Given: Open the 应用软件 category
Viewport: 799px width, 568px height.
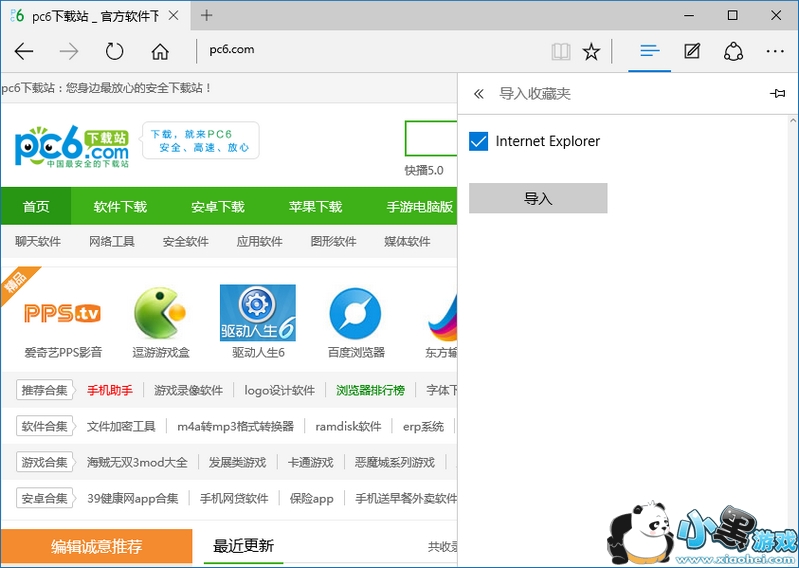Looking at the screenshot, I should (259, 241).
